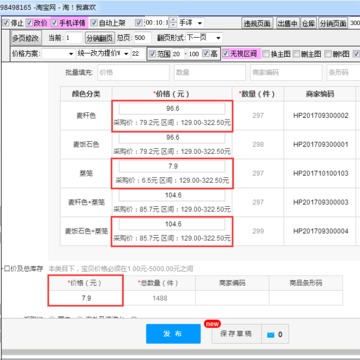Click the envelope message icon
360x360 pixels.
click(271, 335)
